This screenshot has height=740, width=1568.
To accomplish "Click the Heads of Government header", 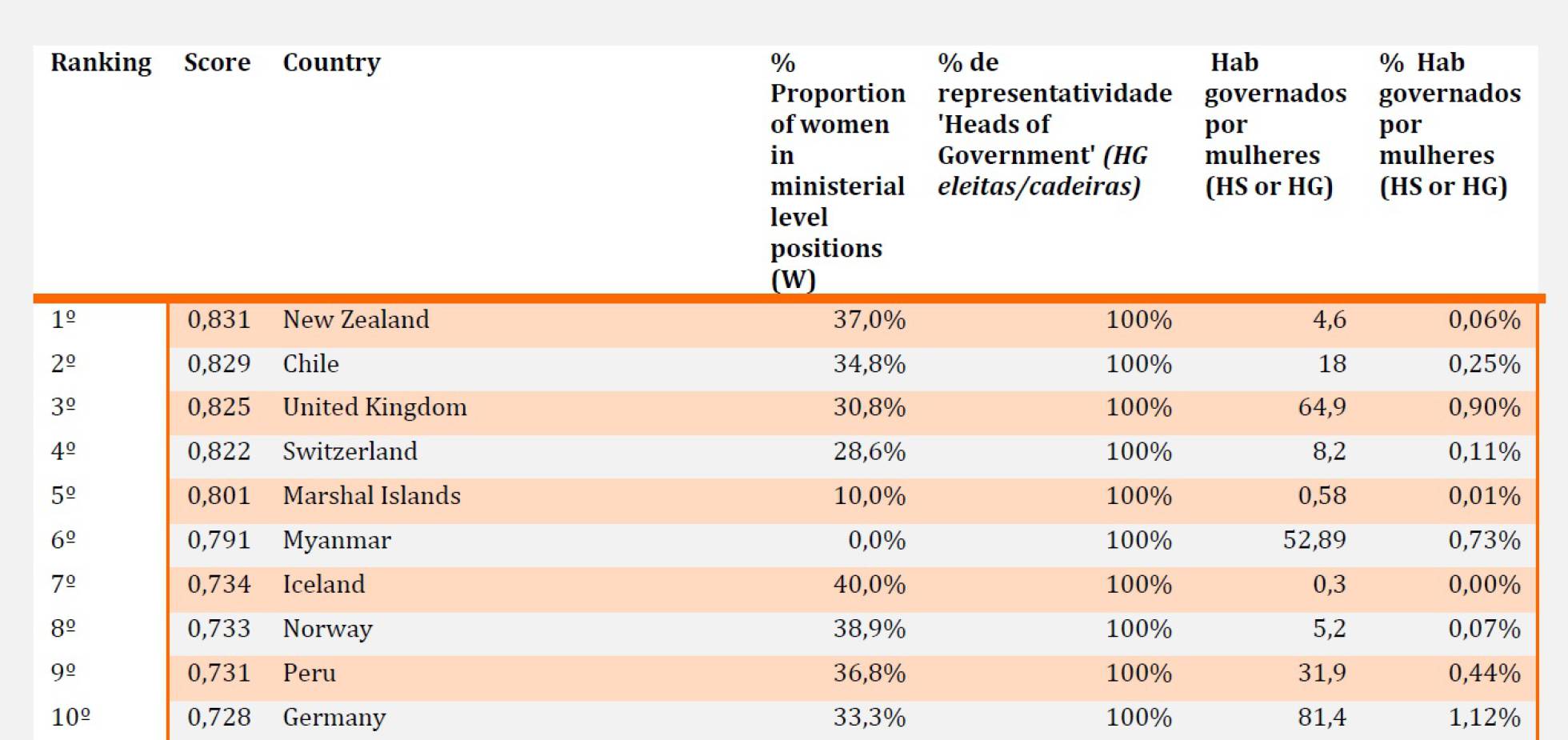I will tap(1054, 124).
